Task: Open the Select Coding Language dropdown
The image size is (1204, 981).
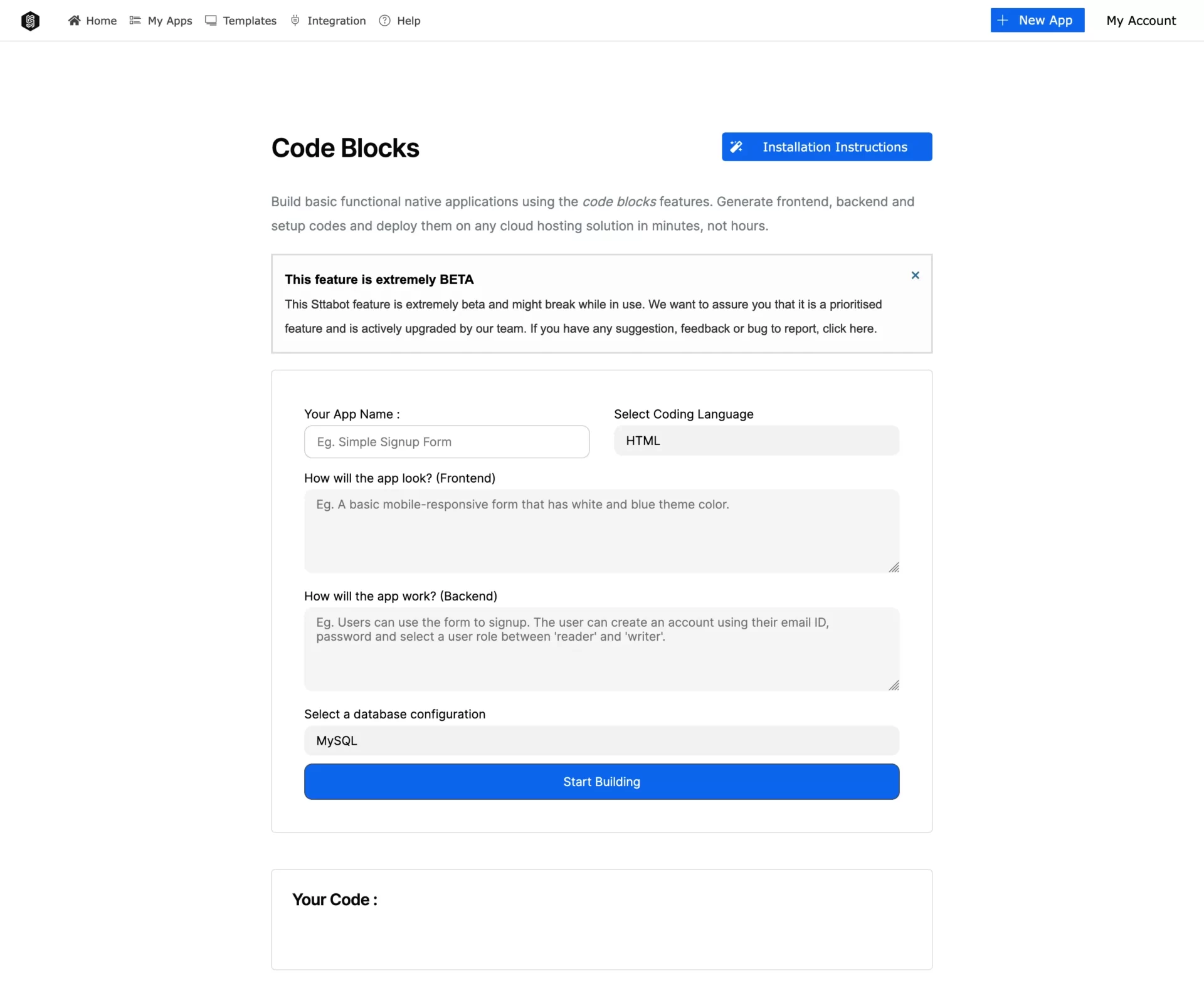Action: pyautogui.click(x=756, y=441)
